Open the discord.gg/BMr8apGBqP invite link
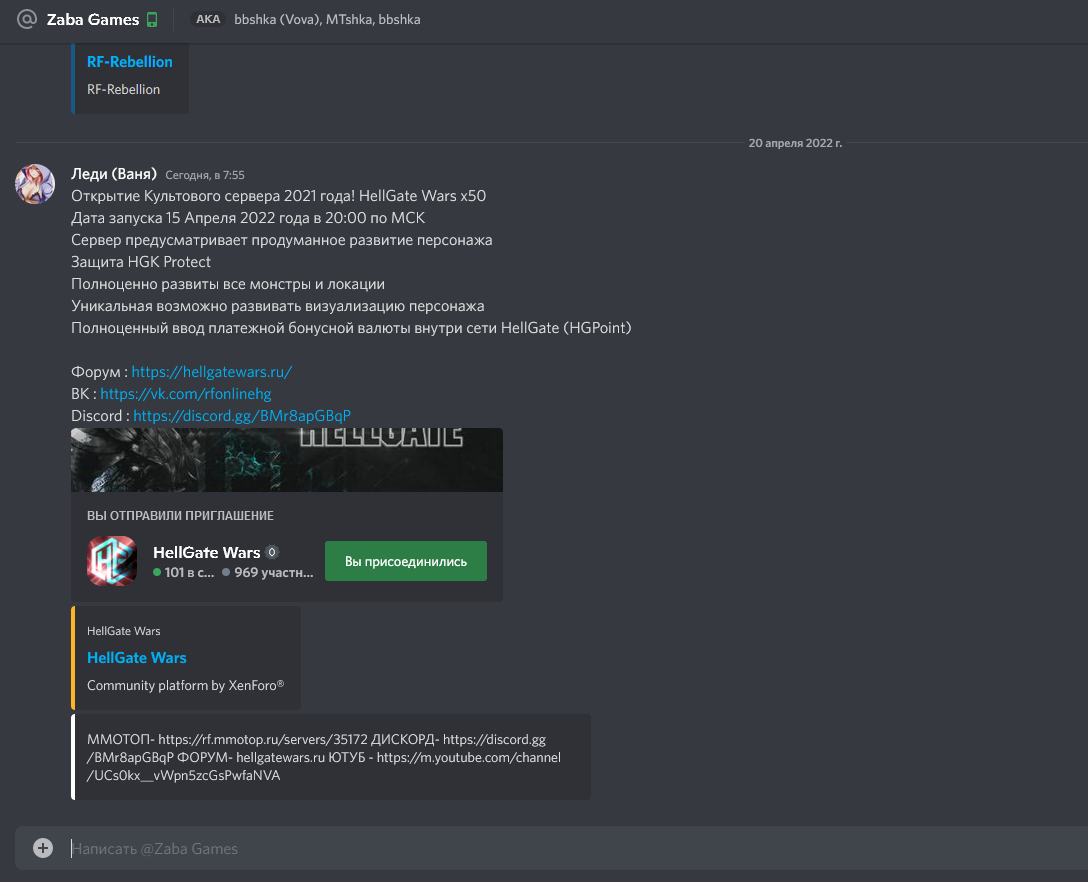 coord(242,416)
